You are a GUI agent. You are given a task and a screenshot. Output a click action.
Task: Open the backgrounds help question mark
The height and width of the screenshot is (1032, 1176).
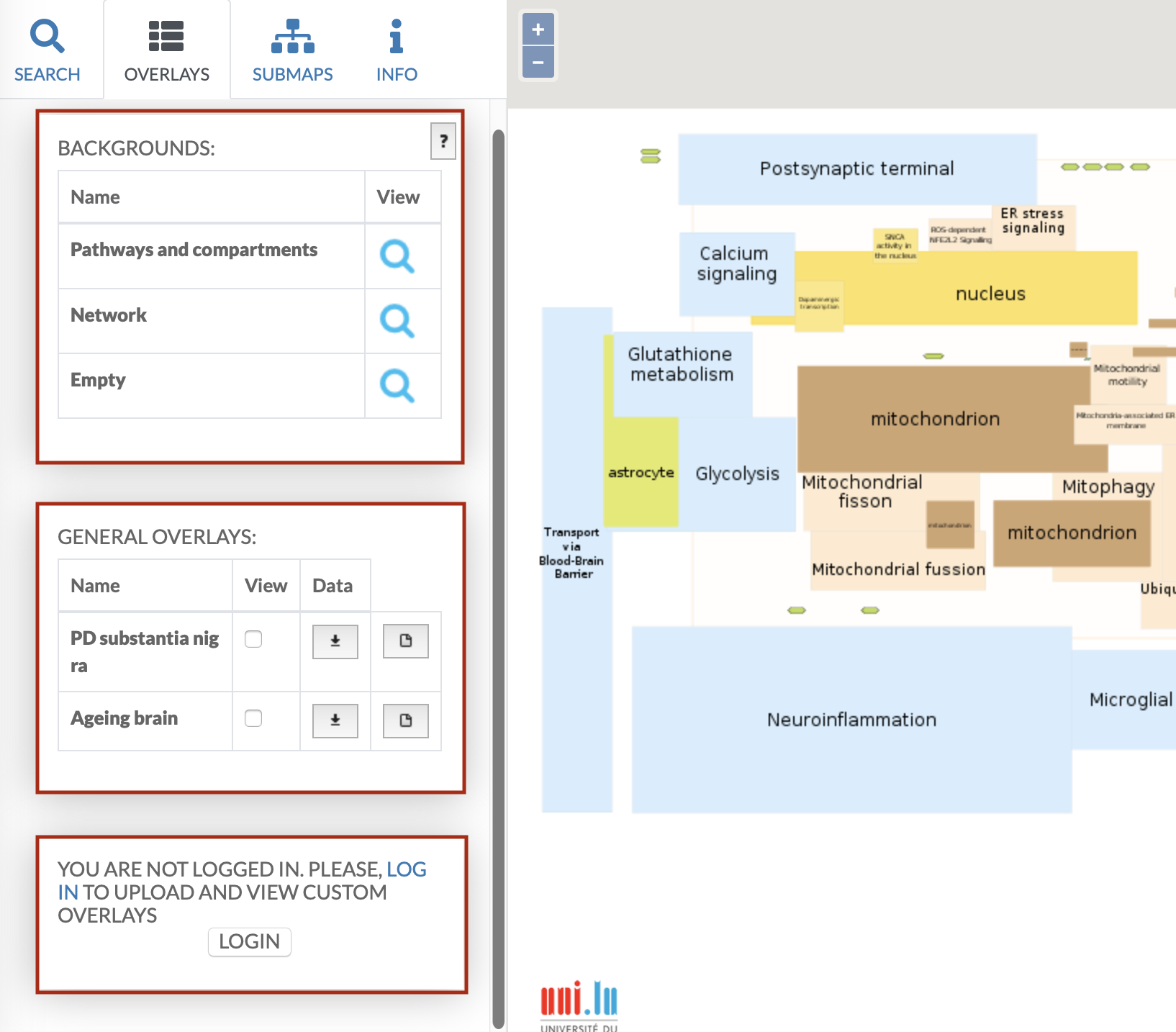click(443, 141)
